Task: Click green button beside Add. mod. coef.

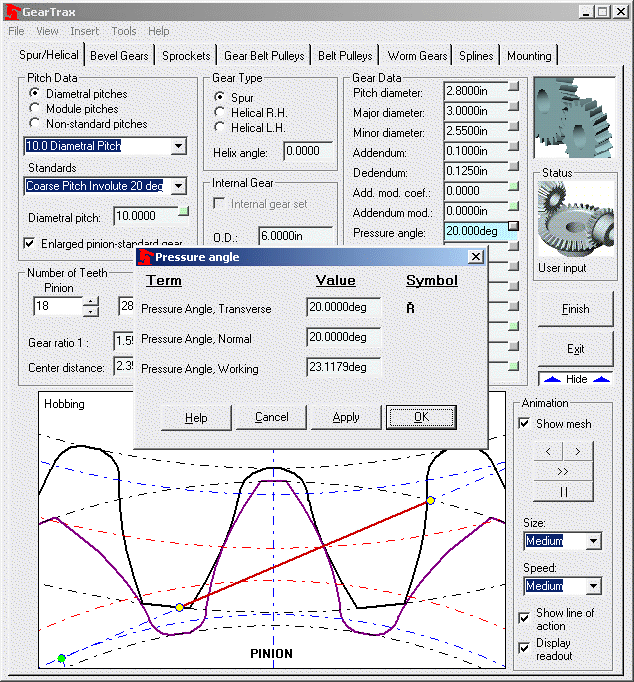Action: click(x=514, y=186)
